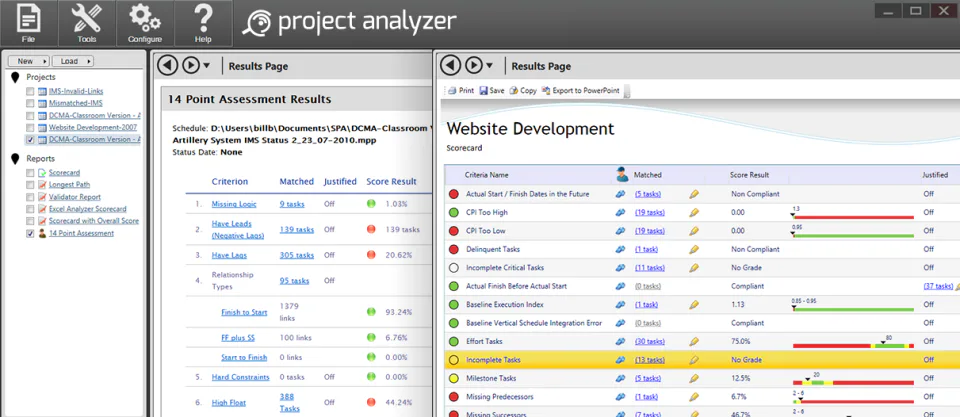The image size is (960, 417).
Task: Open the Finish to Start link
Action: click(244, 312)
